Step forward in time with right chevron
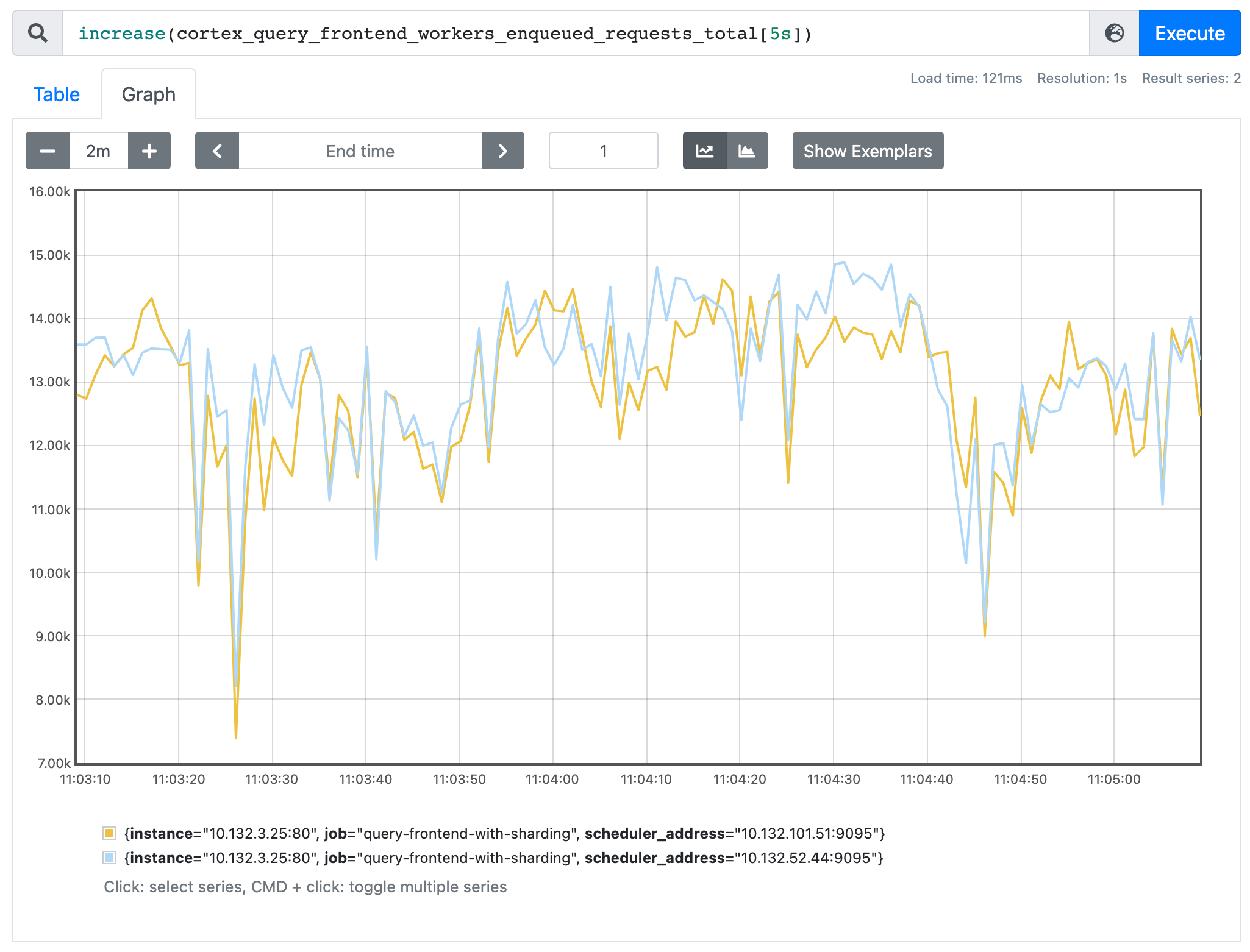This screenshot has height=952, width=1250. click(502, 151)
